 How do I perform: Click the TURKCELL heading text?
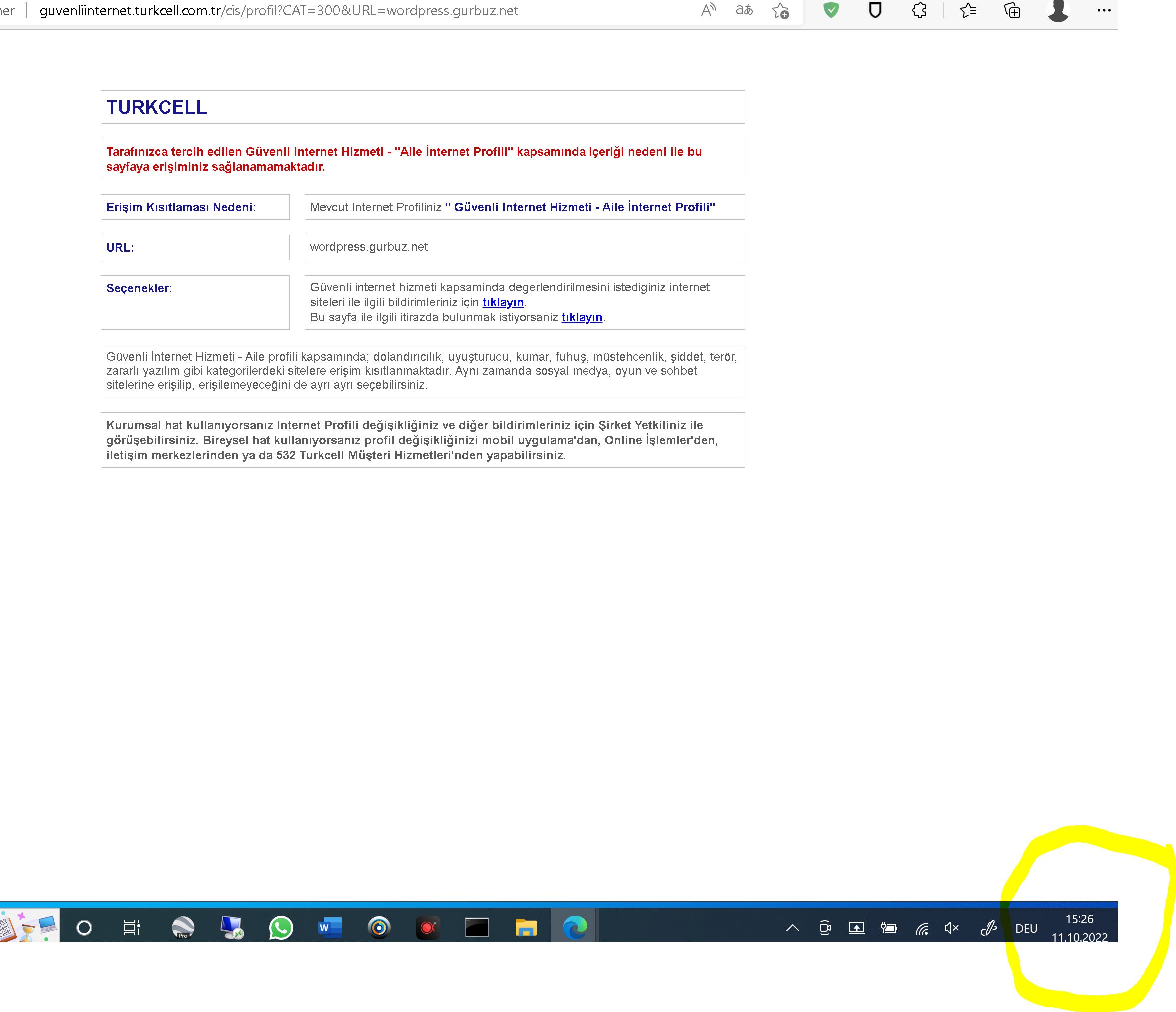click(x=157, y=107)
